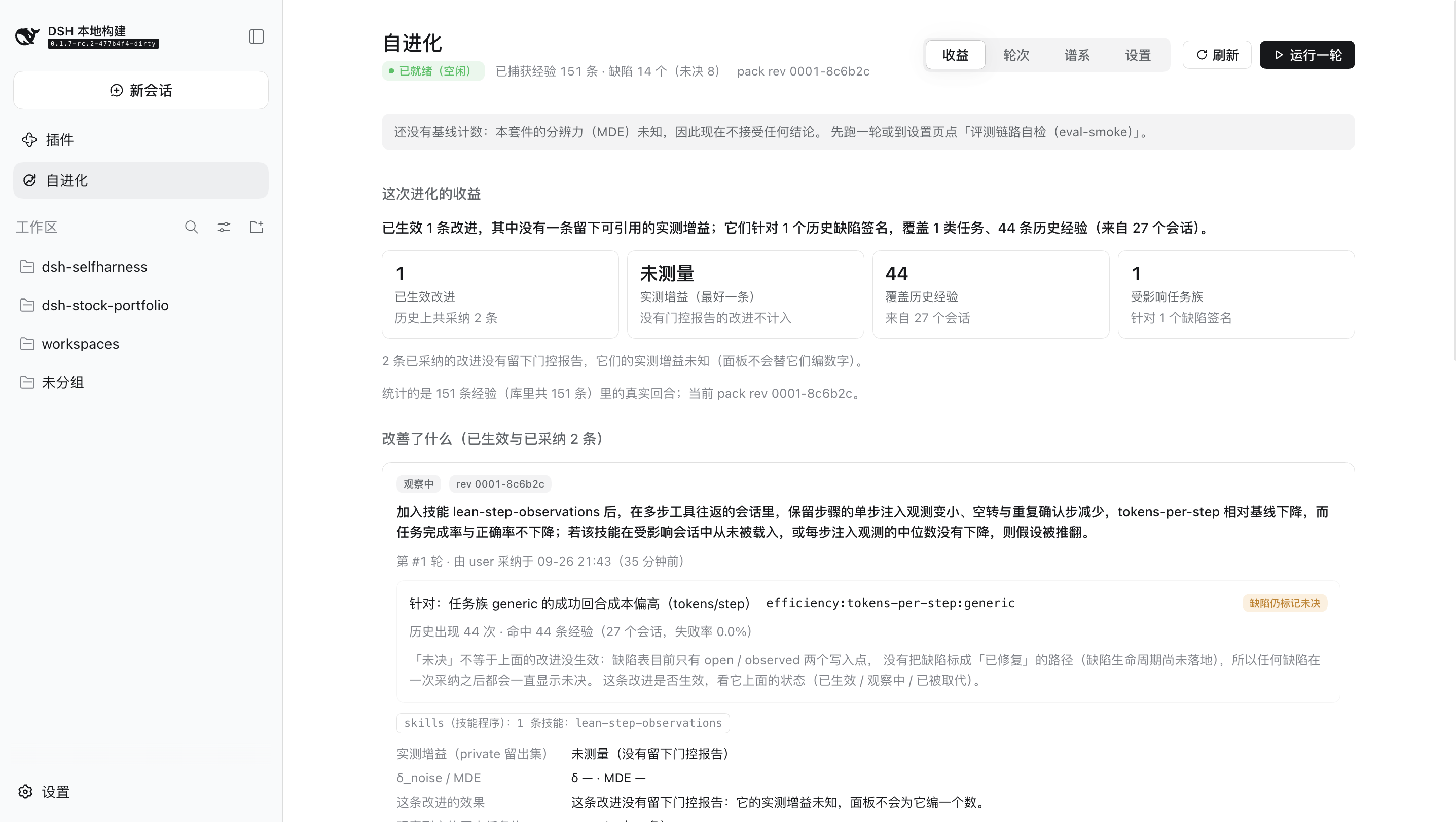Viewport: 1456px width, 822px height.
Task: Click the 缺陷仍标记未决 badge
Action: [1285, 604]
